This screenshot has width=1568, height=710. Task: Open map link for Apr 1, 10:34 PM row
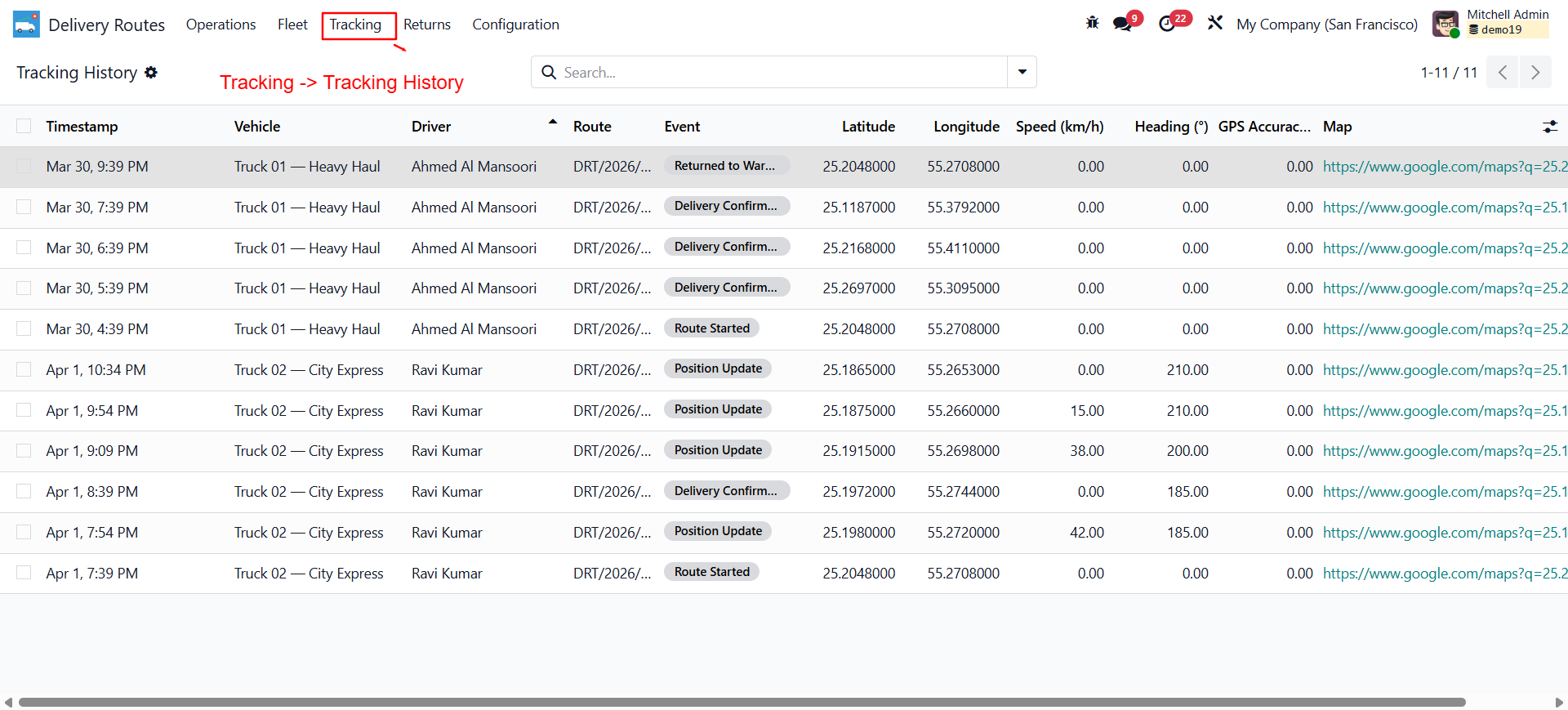point(1445,370)
